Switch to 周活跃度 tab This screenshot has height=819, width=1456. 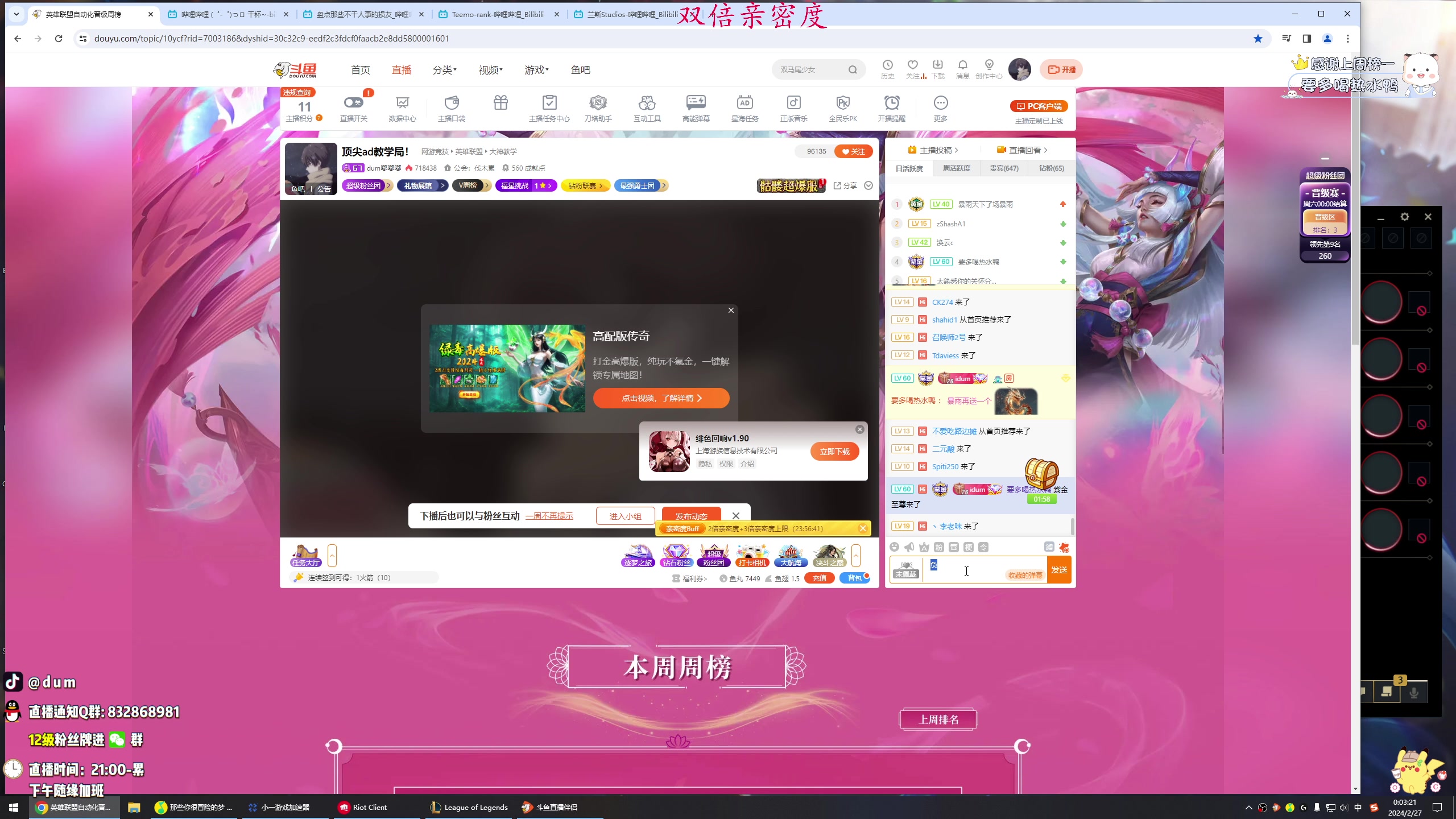click(957, 168)
